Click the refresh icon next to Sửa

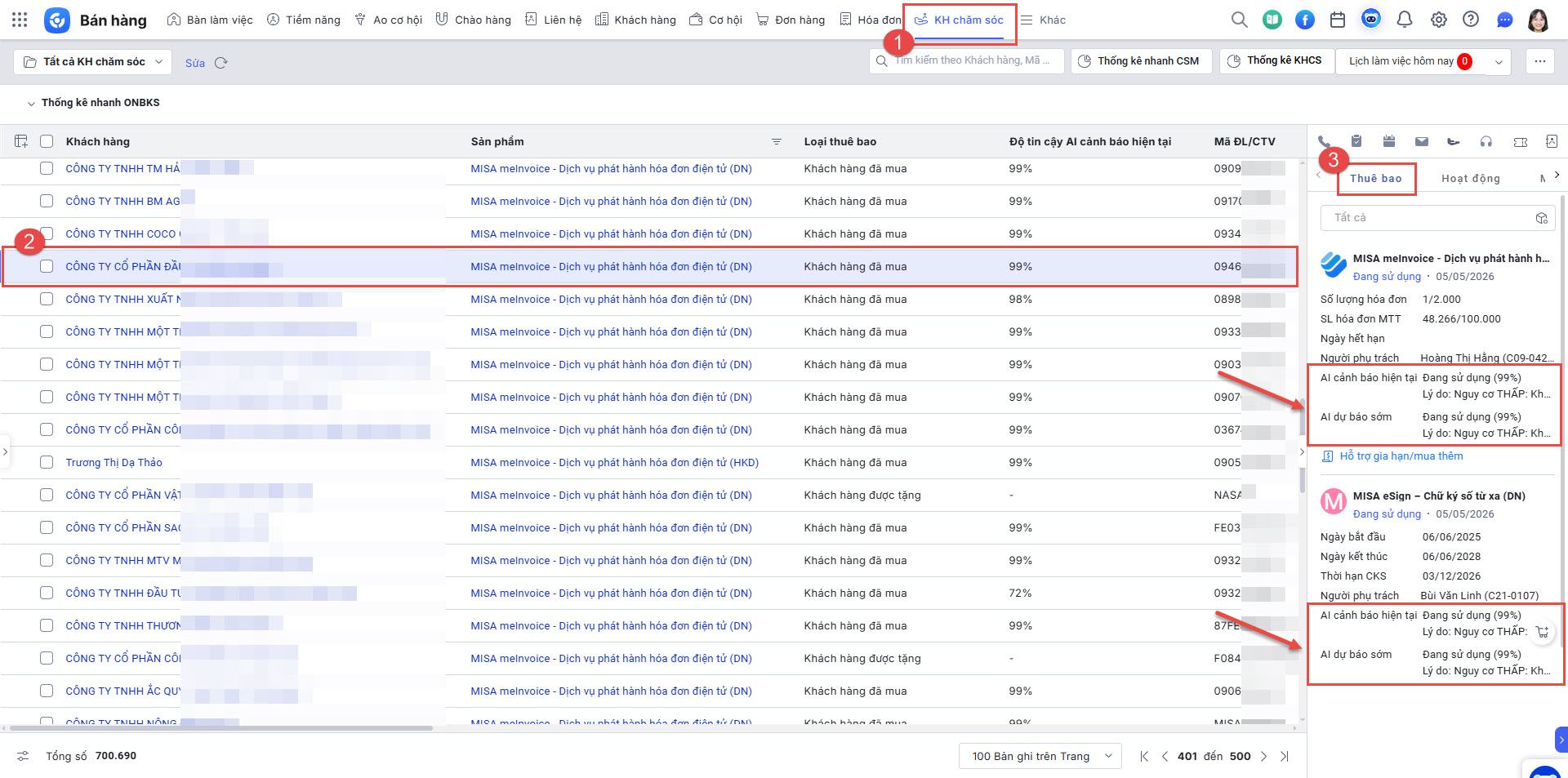click(220, 63)
